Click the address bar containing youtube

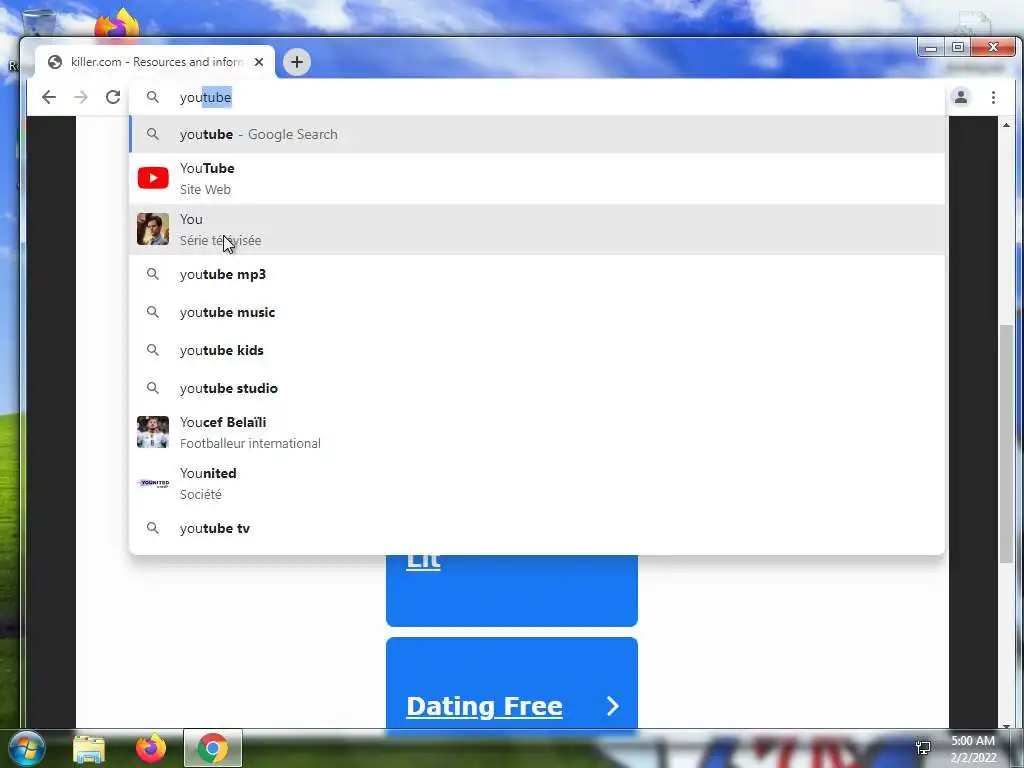point(537,97)
